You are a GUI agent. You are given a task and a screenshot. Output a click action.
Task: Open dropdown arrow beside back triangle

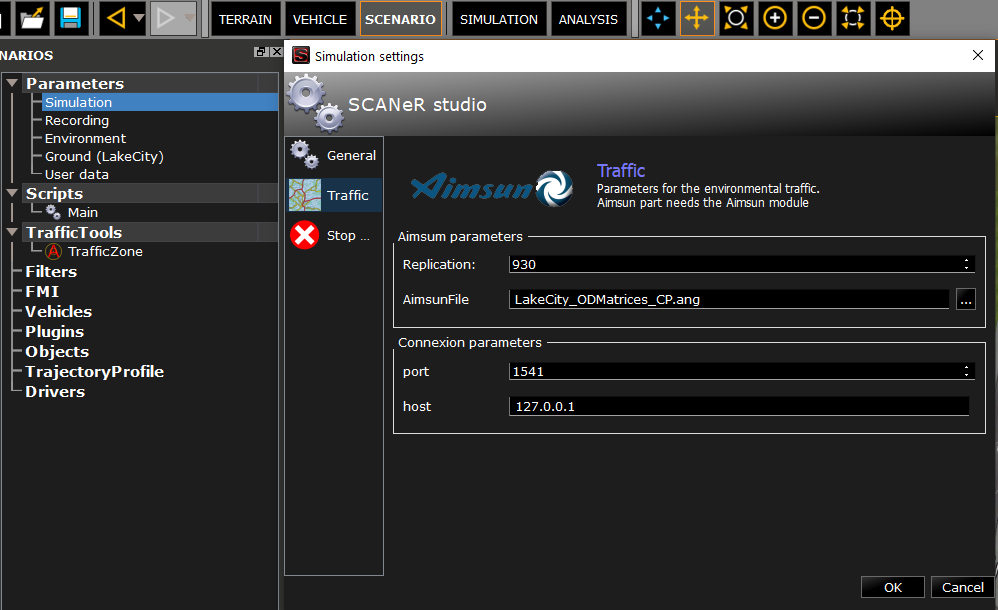[x=138, y=19]
